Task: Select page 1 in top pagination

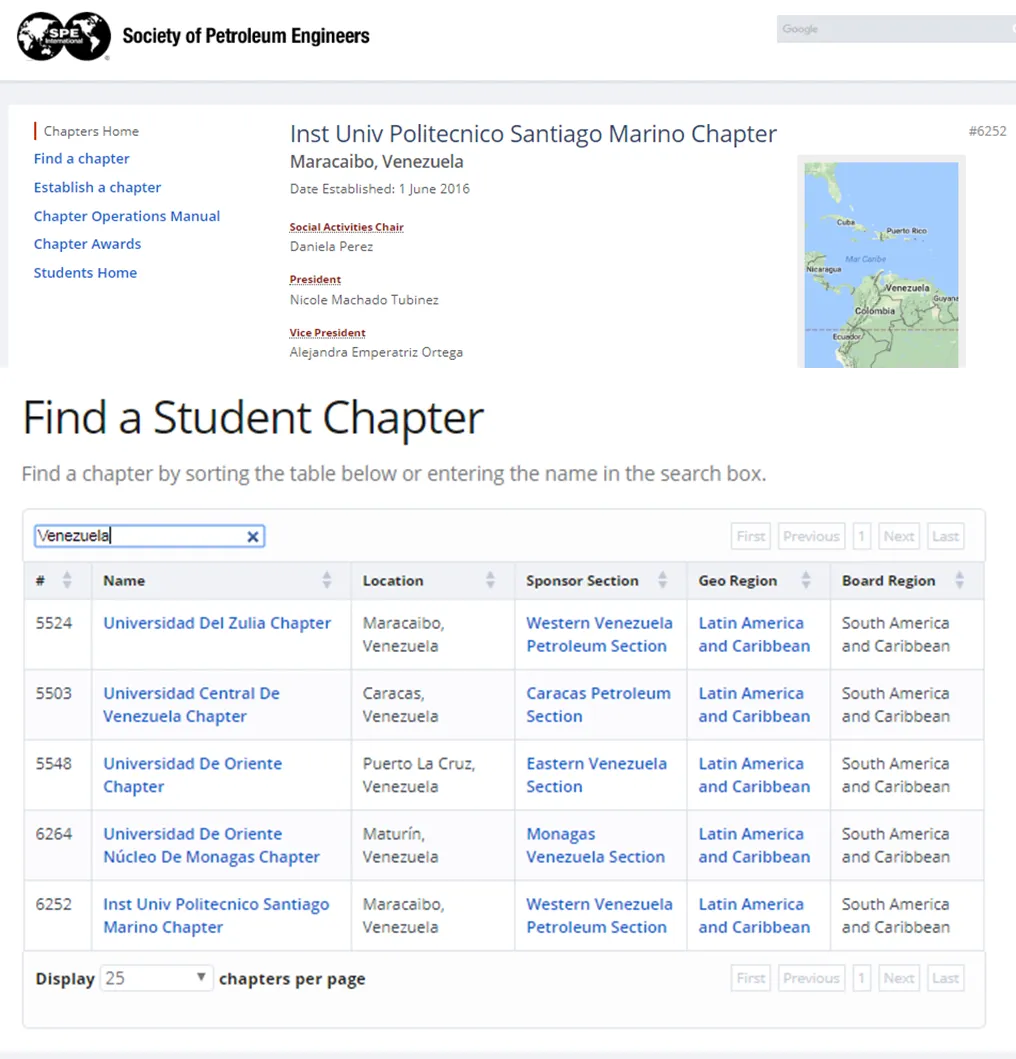Action: [861, 536]
